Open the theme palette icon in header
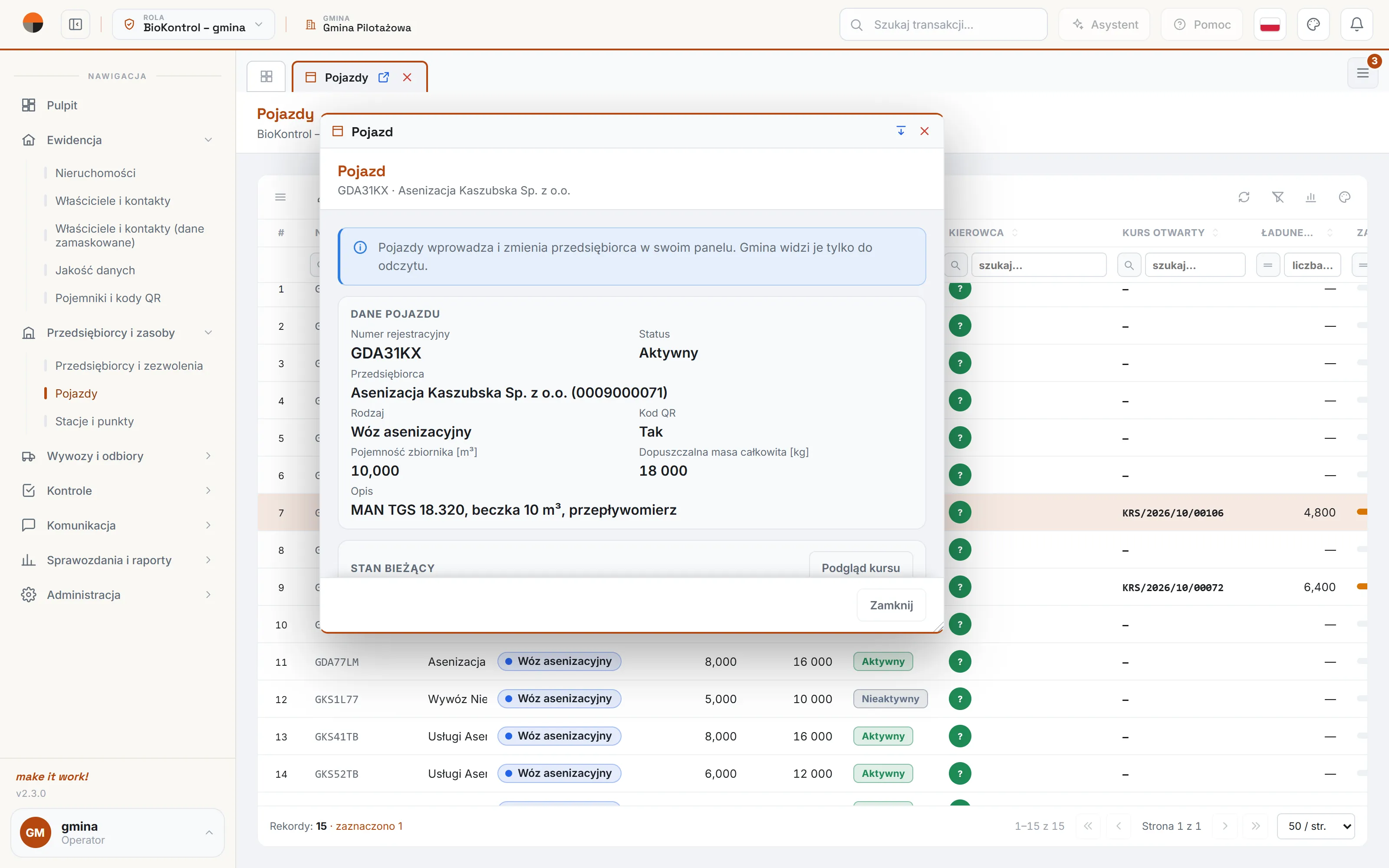The height and width of the screenshot is (868, 1389). (x=1313, y=25)
